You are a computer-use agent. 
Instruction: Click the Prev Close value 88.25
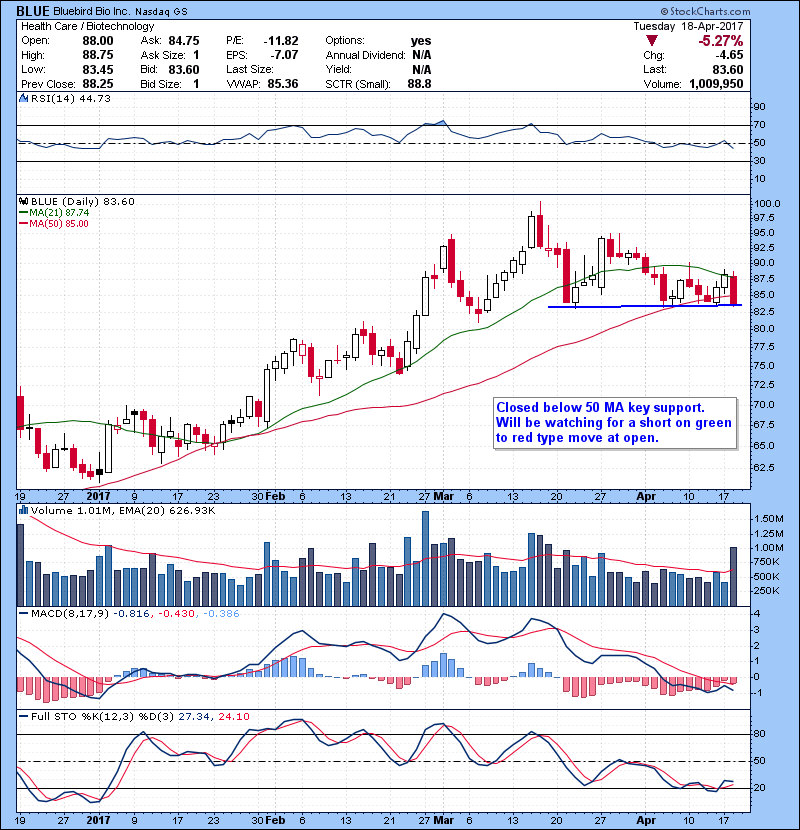(98, 84)
